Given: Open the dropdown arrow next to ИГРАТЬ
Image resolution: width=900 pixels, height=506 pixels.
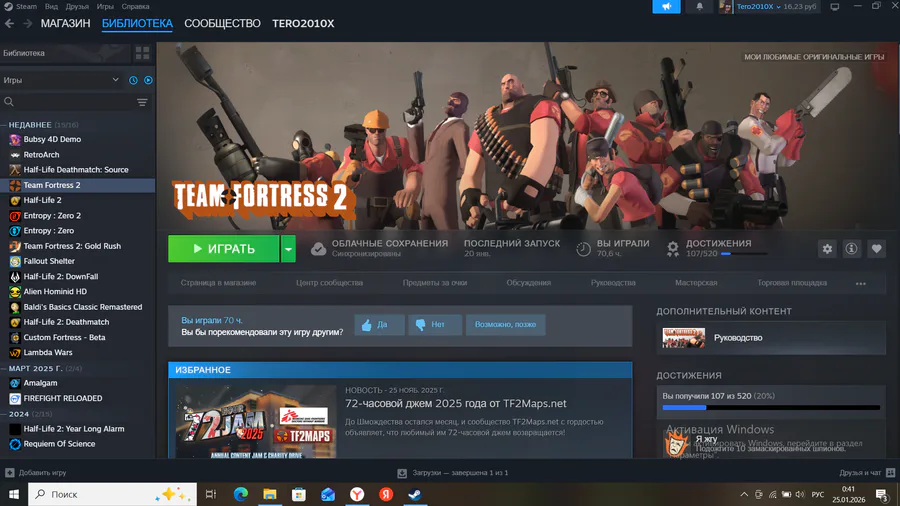Looking at the screenshot, I should pyautogui.click(x=288, y=249).
